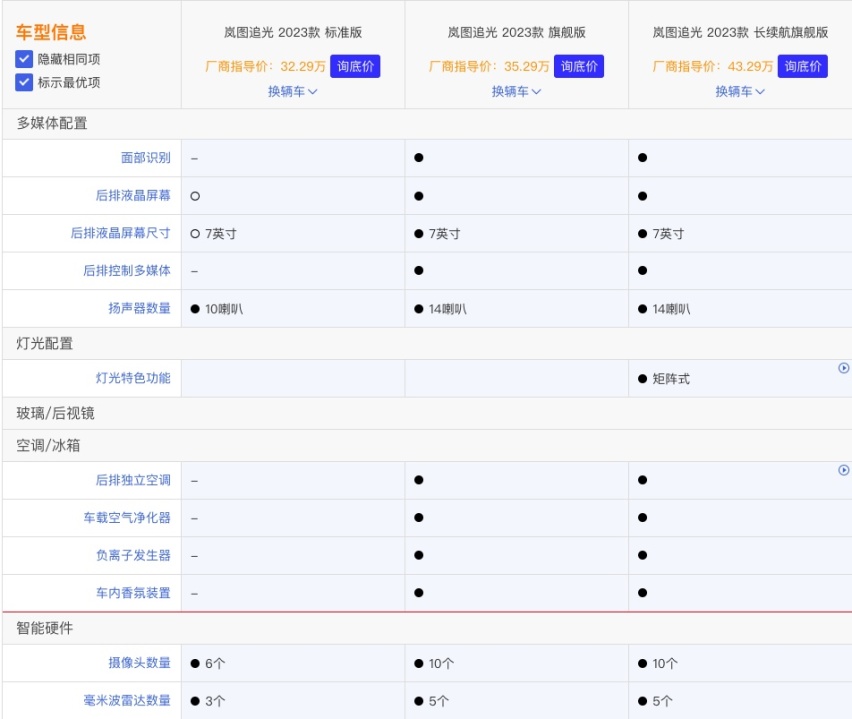Click 7英寸 screen size in 35.29万 旗舰版 column

[x=444, y=234]
